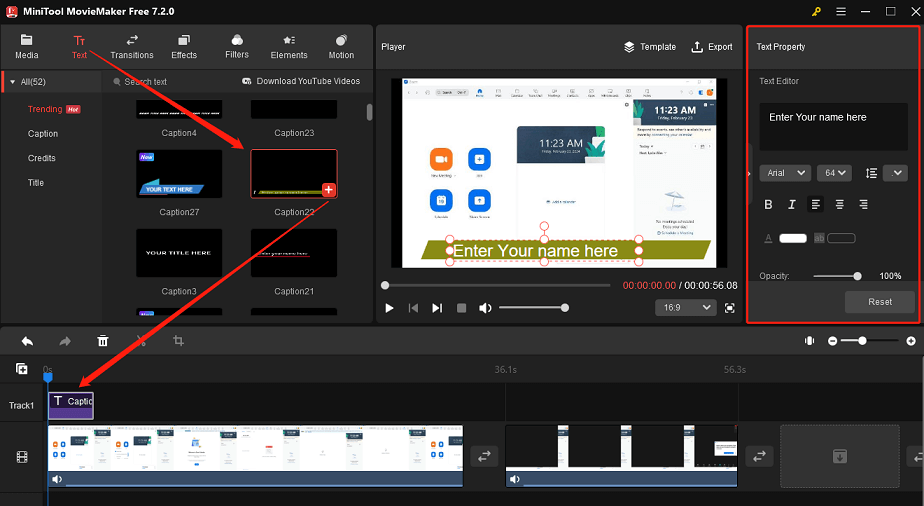Switch to the Transitions tab
Viewport: 924px width, 506px height.
click(x=132, y=47)
